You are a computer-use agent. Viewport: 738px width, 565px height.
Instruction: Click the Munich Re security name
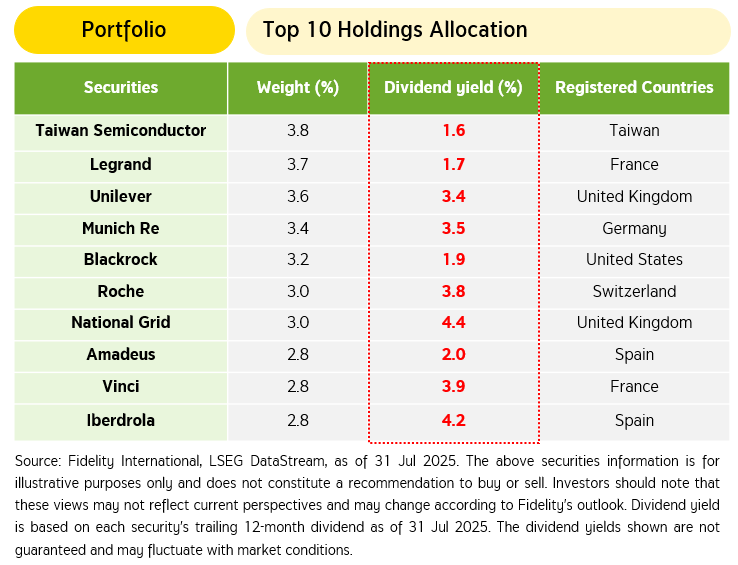[121, 228]
